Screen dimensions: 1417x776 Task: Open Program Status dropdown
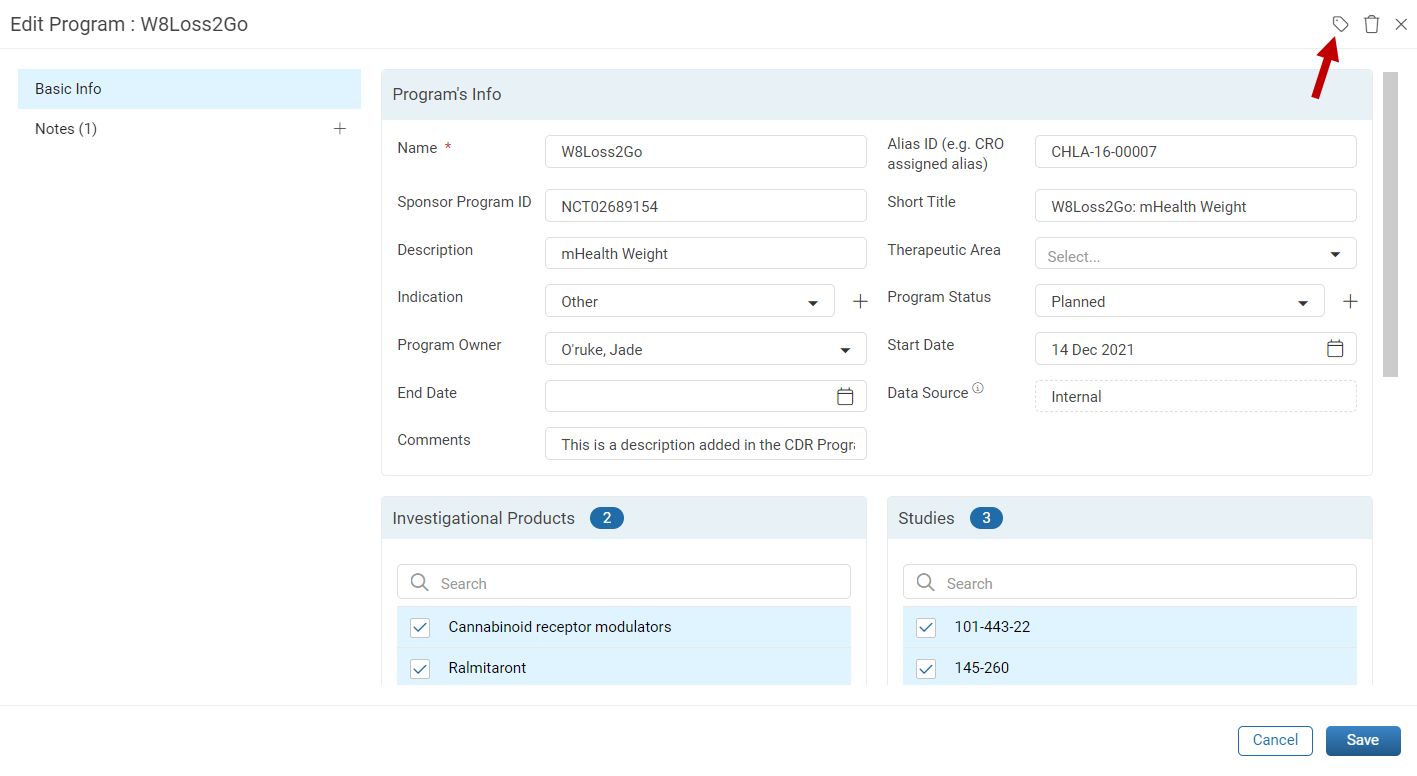click(1179, 301)
